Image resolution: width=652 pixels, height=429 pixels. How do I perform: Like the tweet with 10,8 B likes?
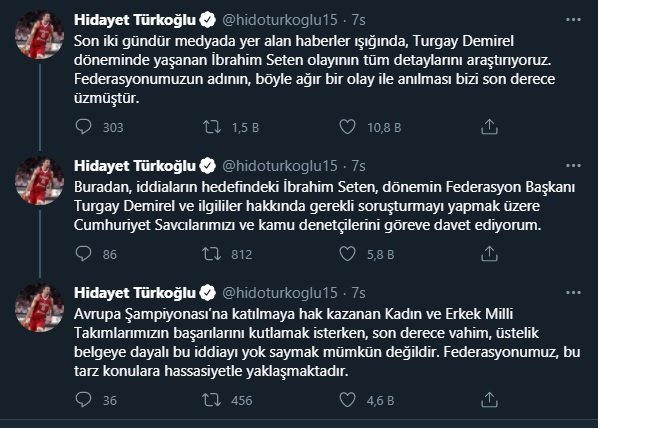coord(347,127)
